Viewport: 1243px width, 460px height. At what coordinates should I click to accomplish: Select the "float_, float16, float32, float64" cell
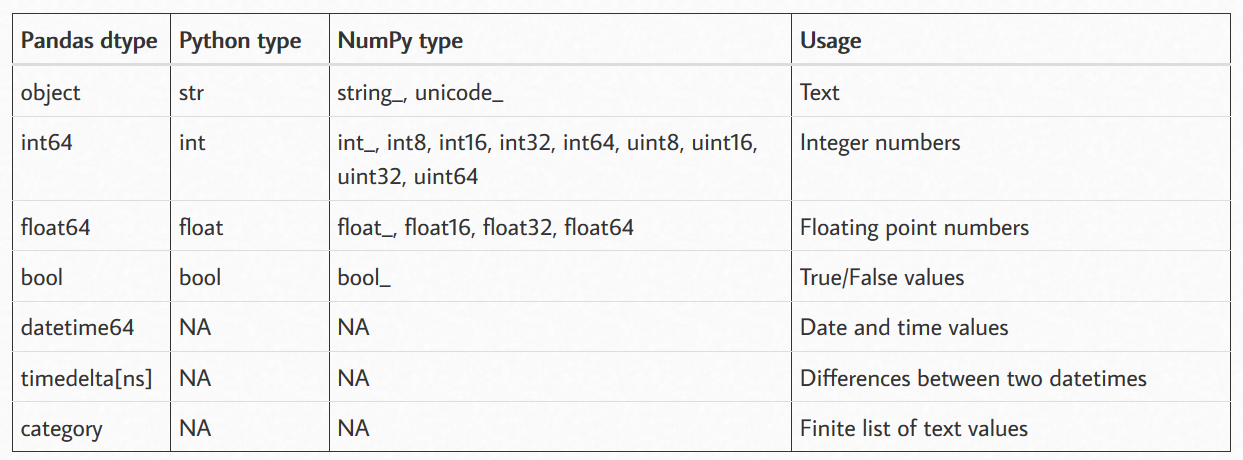(485, 227)
